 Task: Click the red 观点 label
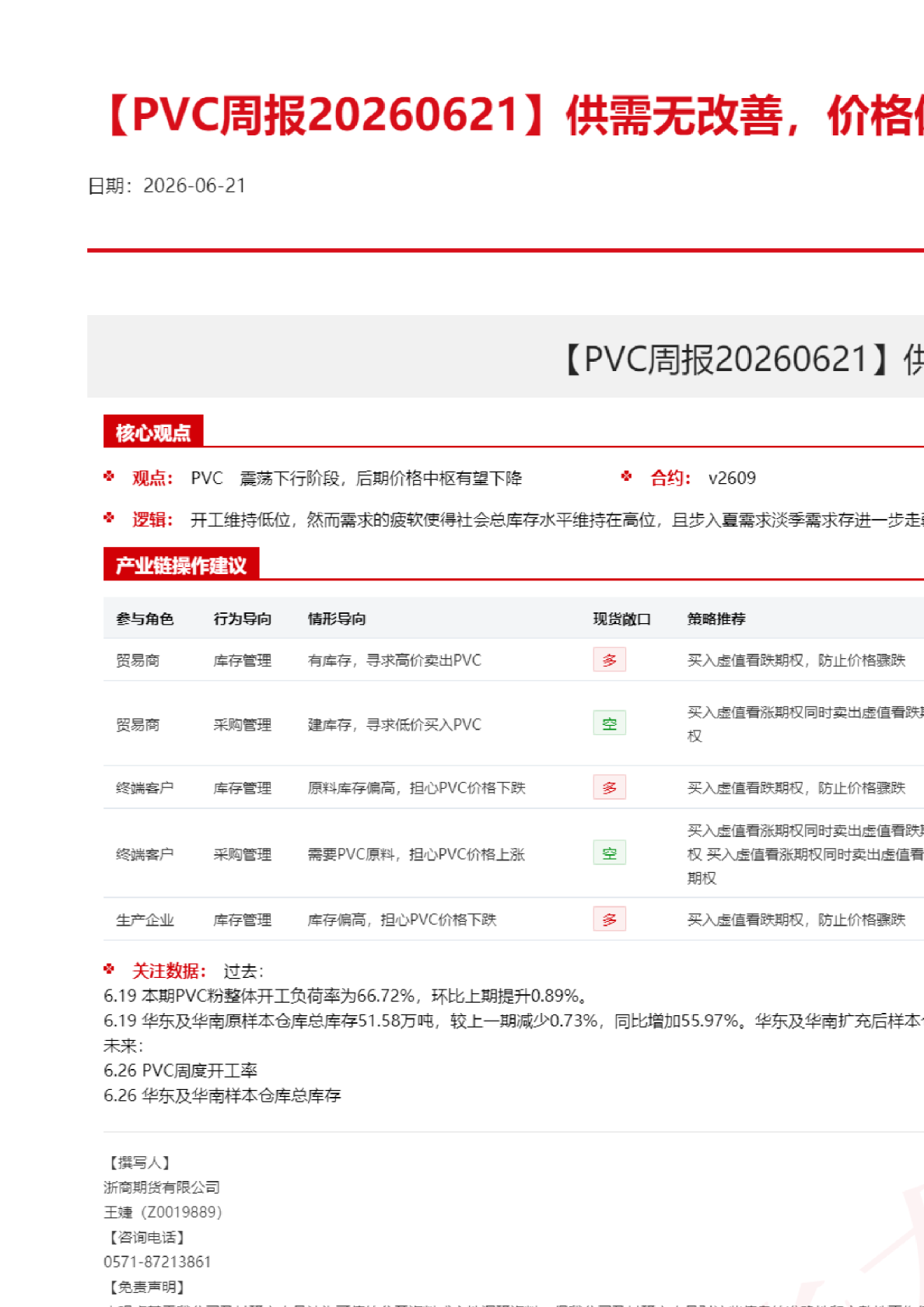point(152,478)
